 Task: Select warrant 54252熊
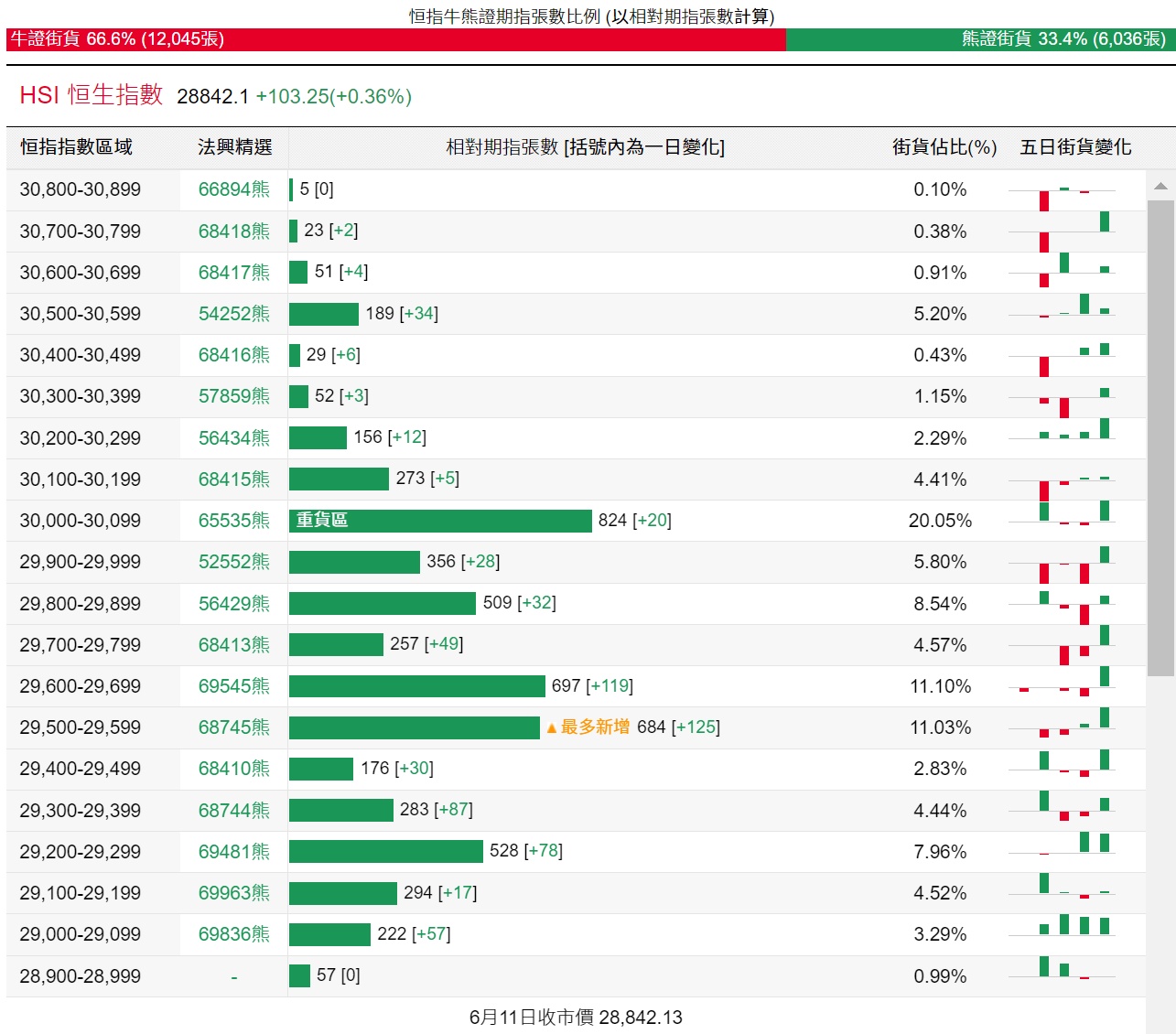[x=233, y=314]
